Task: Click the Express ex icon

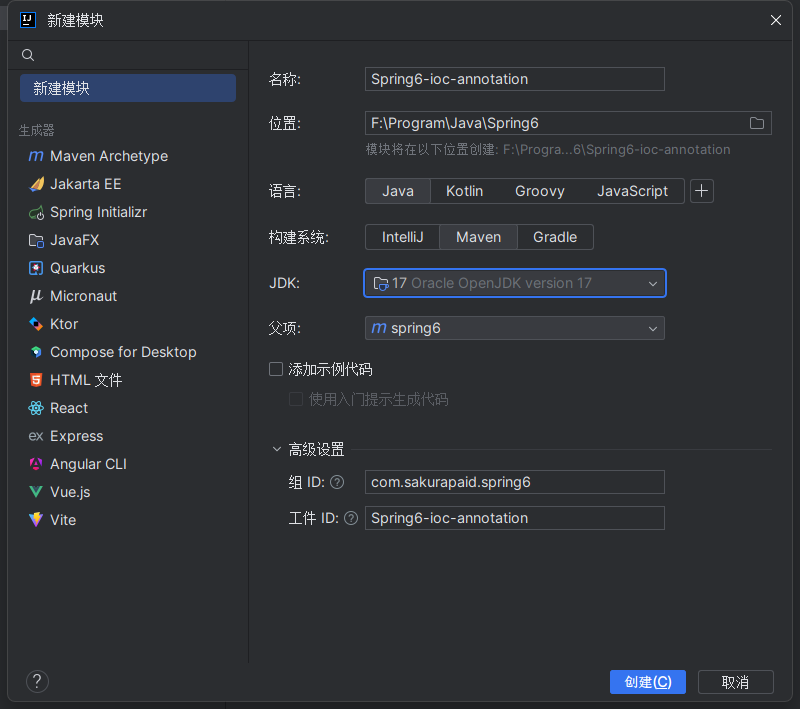Action: 36,436
